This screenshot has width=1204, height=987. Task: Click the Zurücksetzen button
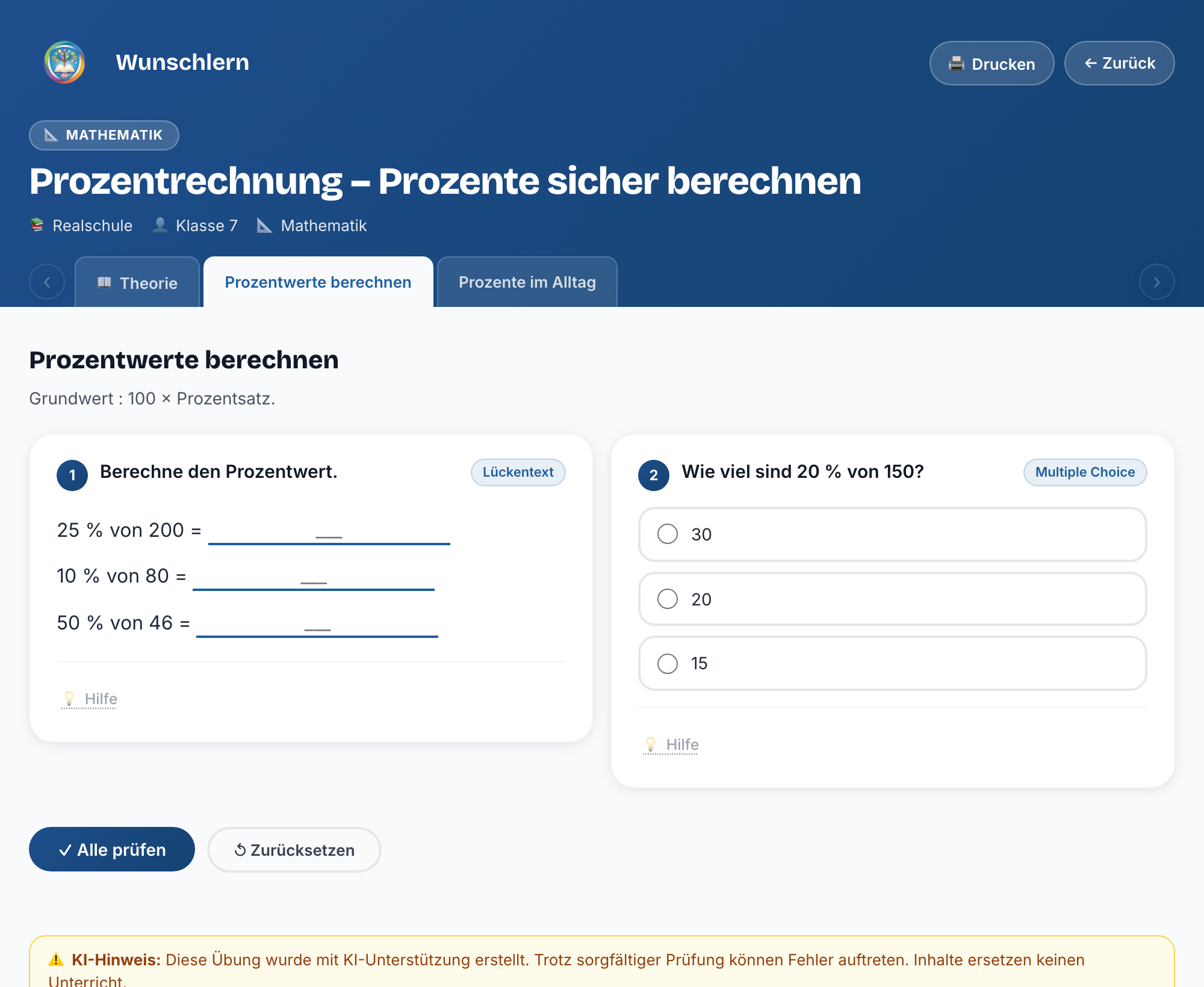(x=294, y=849)
